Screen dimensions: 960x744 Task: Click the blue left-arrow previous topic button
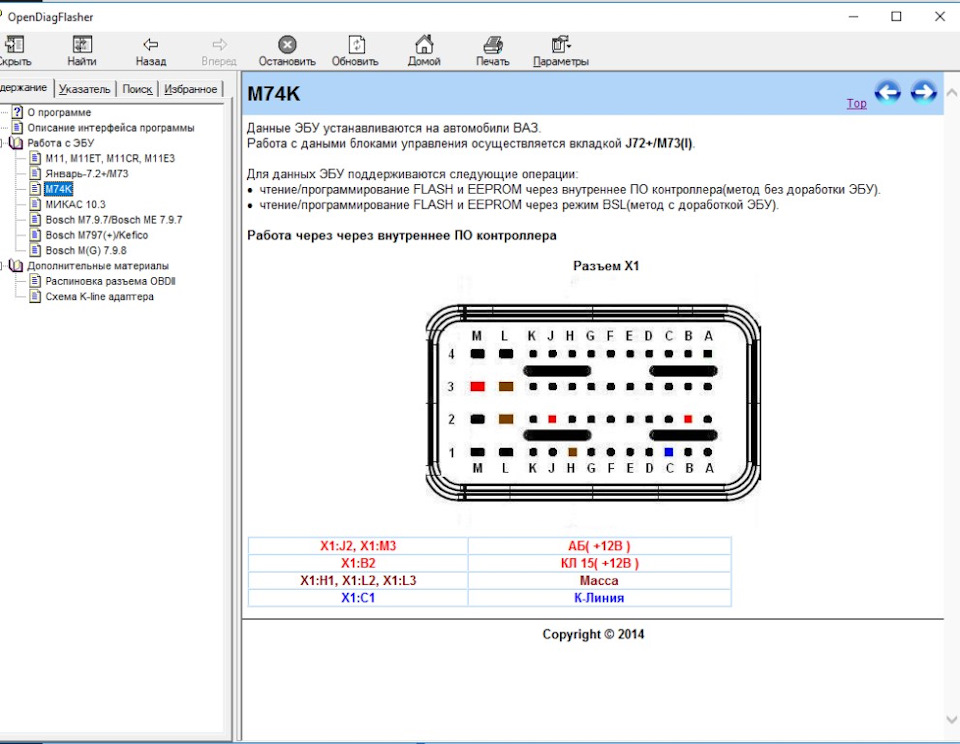click(x=888, y=93)
